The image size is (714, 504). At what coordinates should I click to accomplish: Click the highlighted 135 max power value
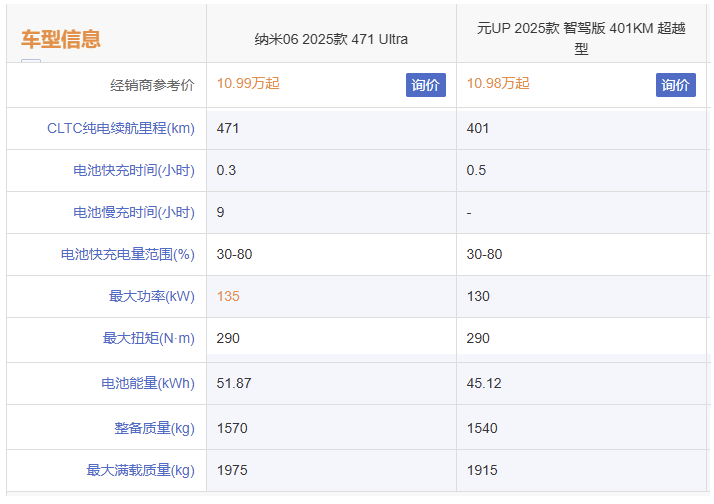click(228, 296)
